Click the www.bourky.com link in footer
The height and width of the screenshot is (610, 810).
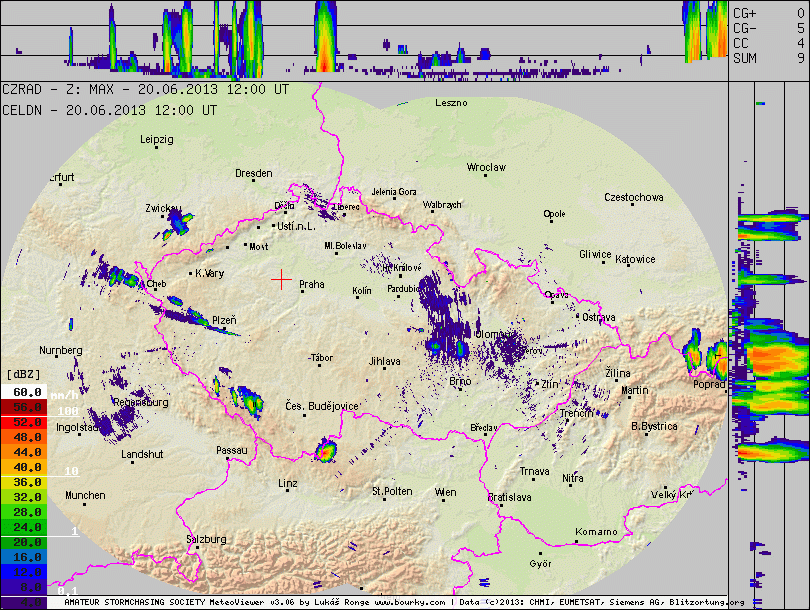pyautogui.click(x=409, y=603)
